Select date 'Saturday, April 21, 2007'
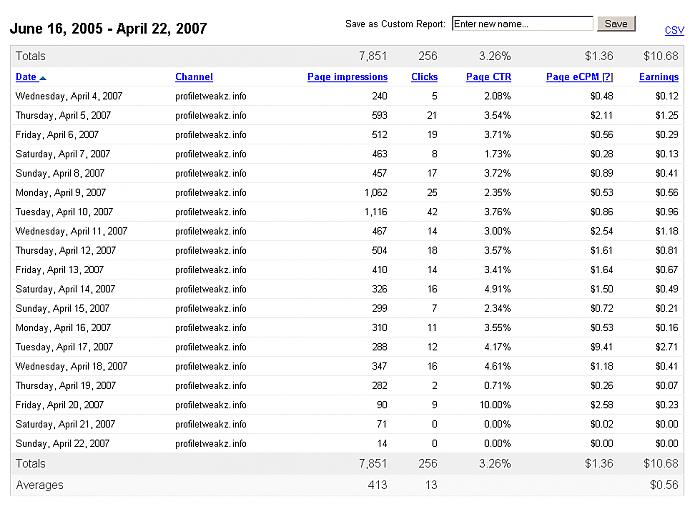Image resolution: width=700 pixels, height=509 pixels. coord(65,424)
